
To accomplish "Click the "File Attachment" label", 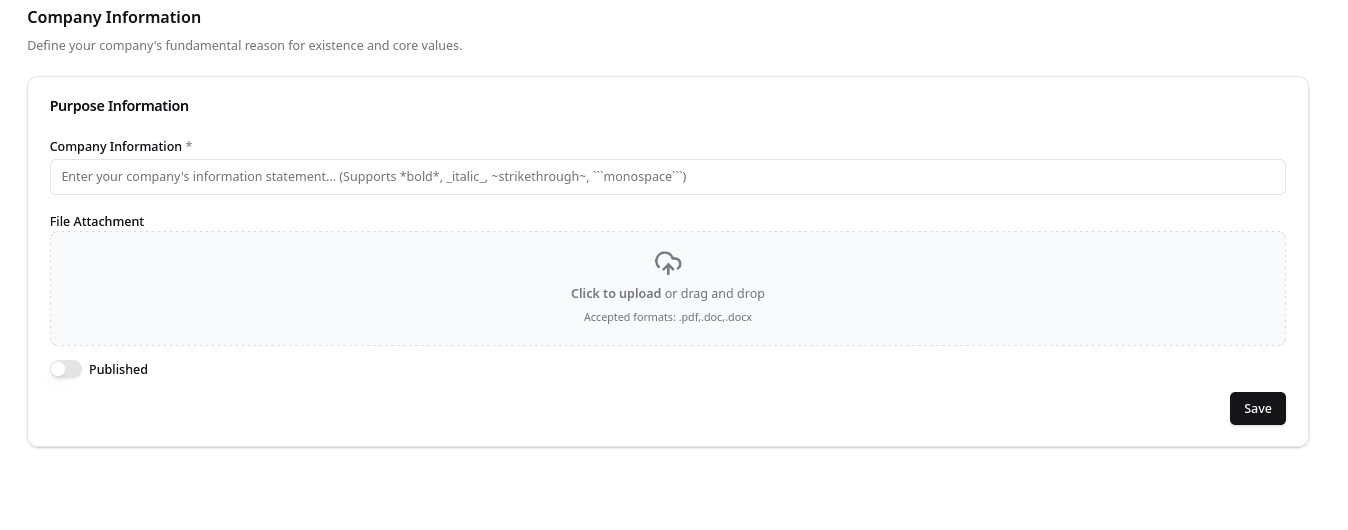I will click(97, 221).
